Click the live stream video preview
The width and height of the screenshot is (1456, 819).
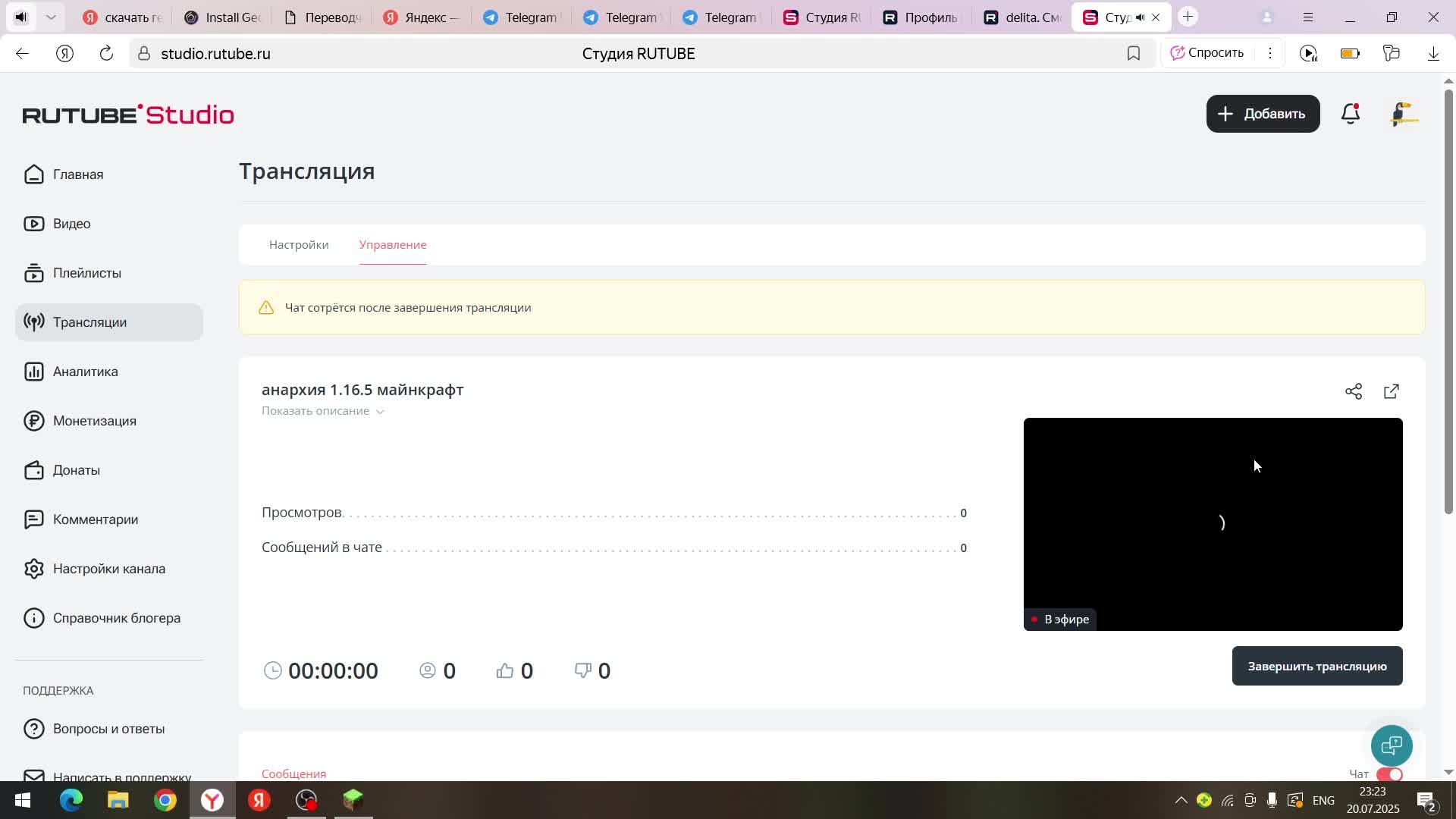(x=1213, y=523)
